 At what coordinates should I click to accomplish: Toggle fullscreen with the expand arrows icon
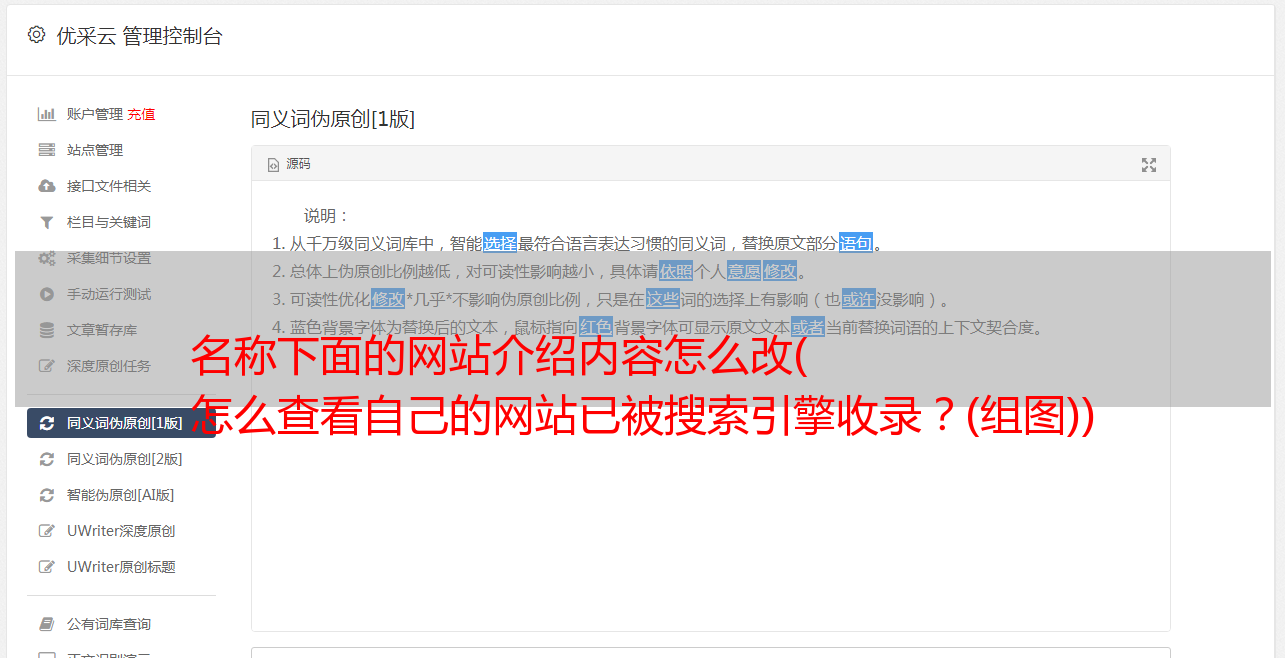[x=1149, y=165]
